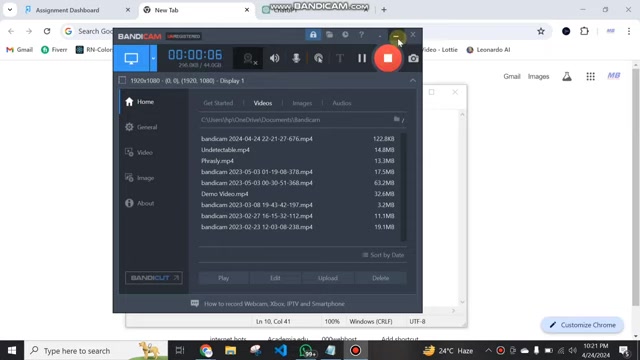Click the Delete button
Screen dimensions: 640x360
pos(380,278)
